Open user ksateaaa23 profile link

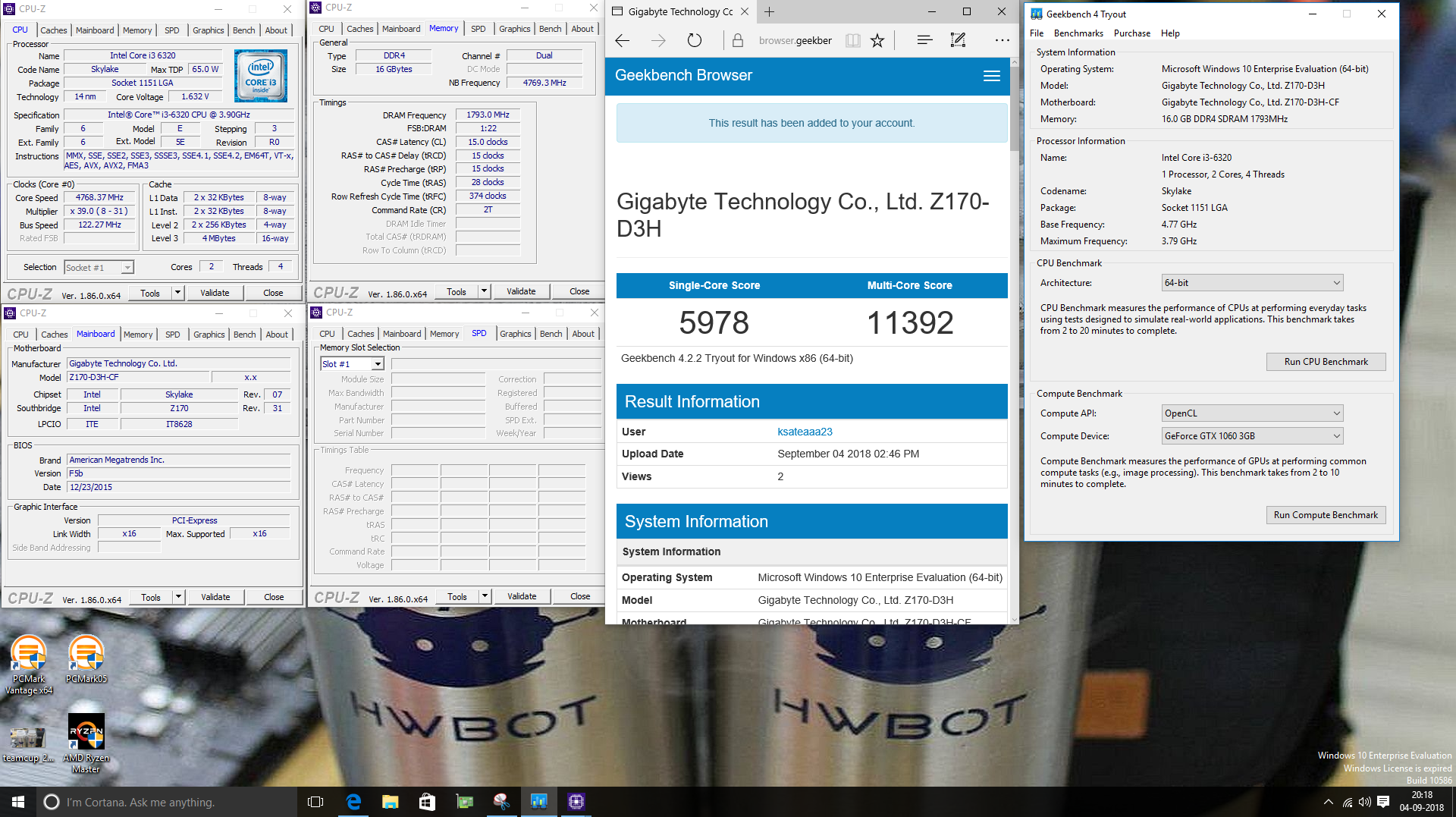point(805,432)
